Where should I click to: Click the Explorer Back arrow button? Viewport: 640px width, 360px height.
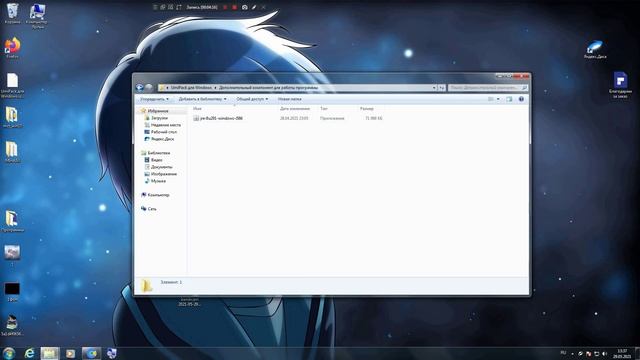(139, 87)
